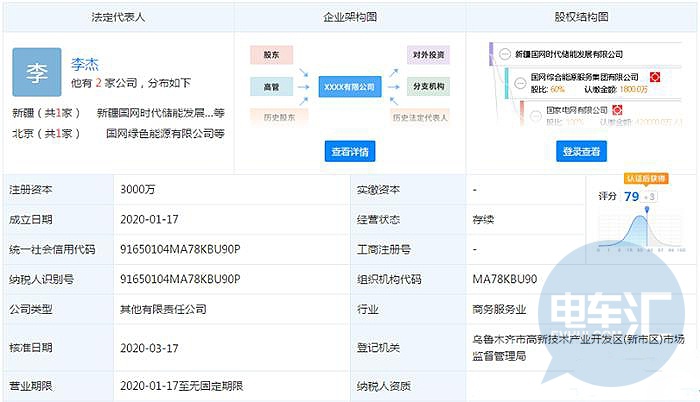The width and height of the screenshot is (700, 402).
Task: Select 分支机构 box in structure diagram
Action: (428, 86)
